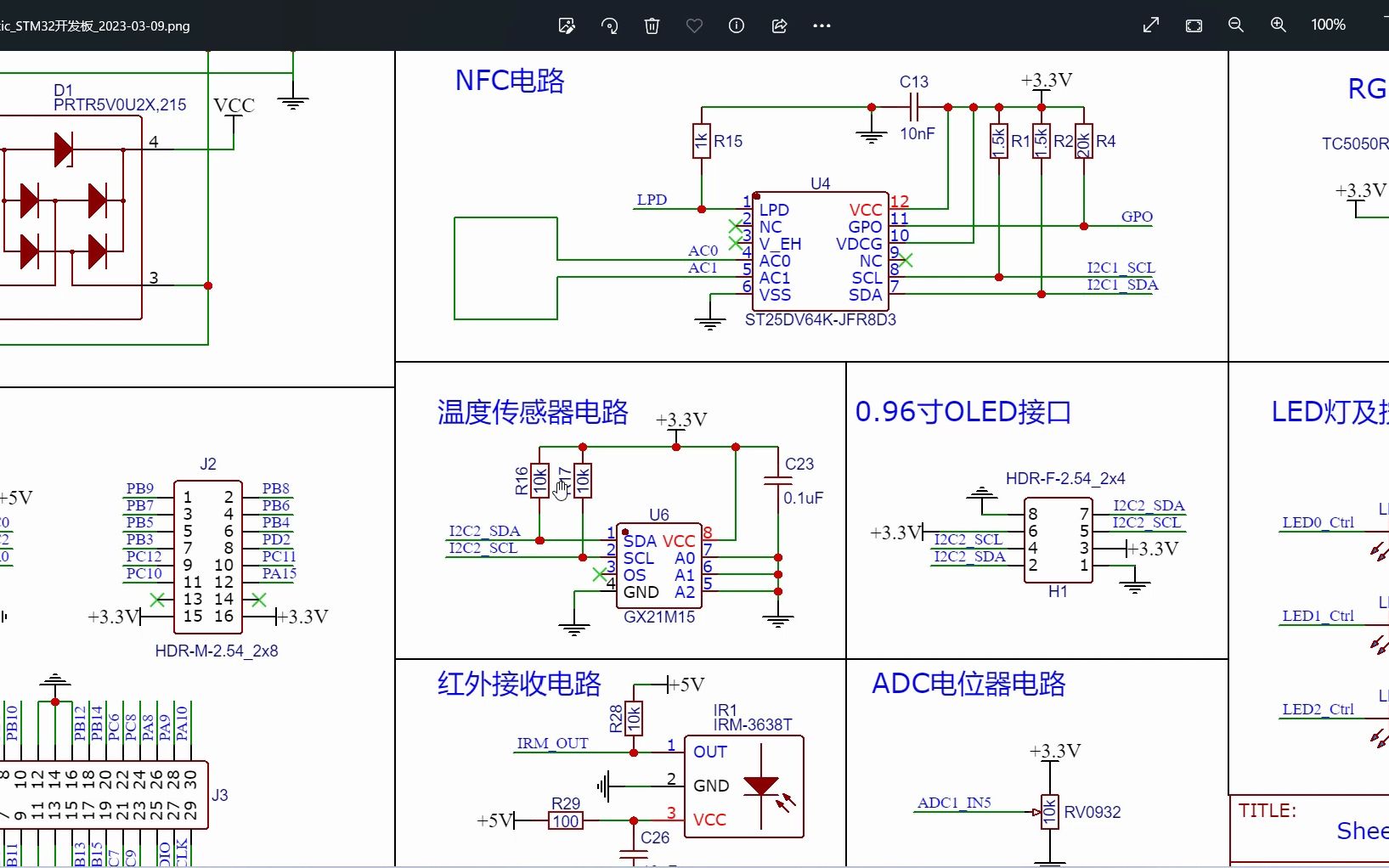Click the RV0932 potentiometer label

pos(1093,812)
